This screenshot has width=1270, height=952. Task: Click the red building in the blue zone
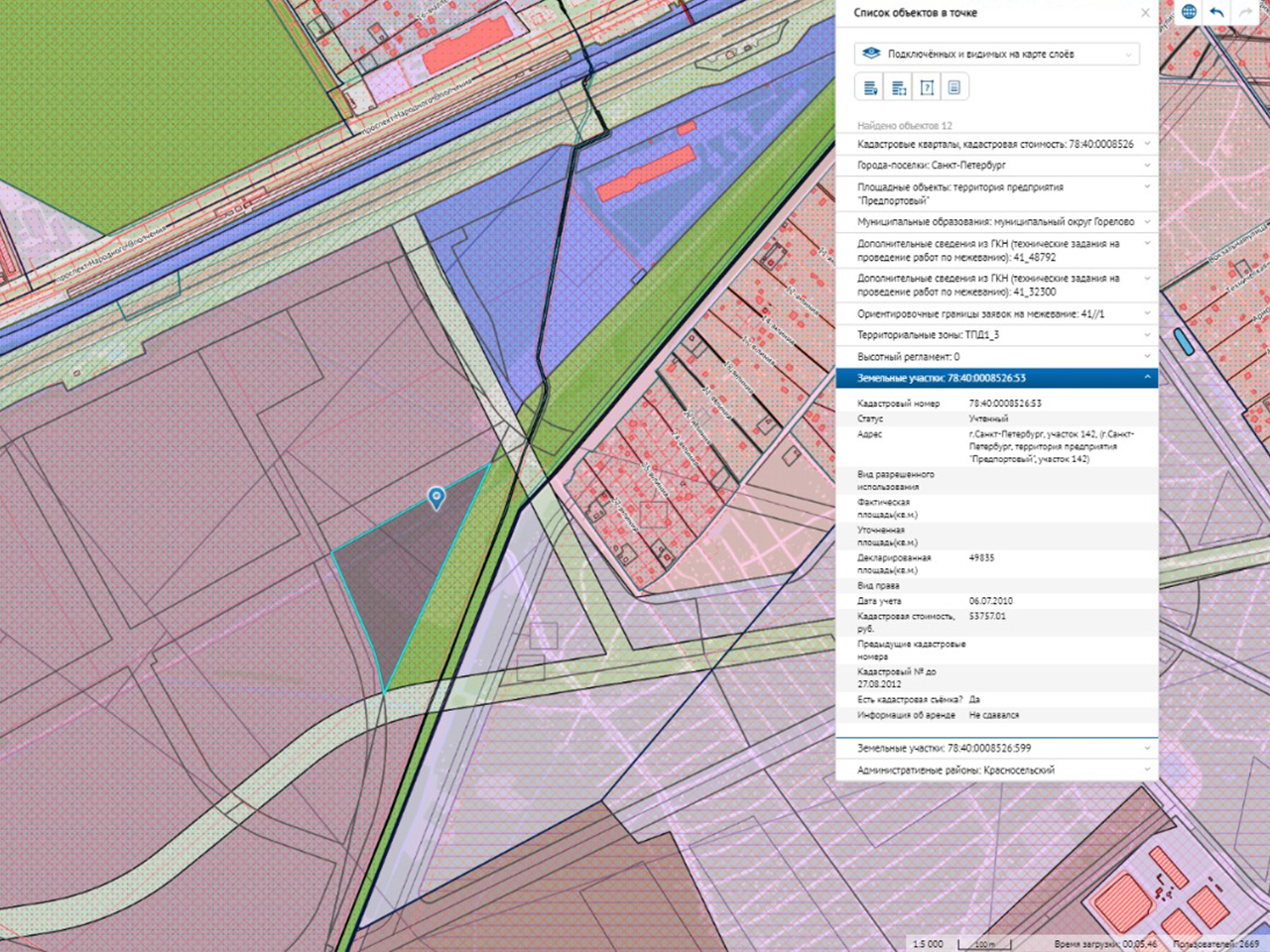647,174
